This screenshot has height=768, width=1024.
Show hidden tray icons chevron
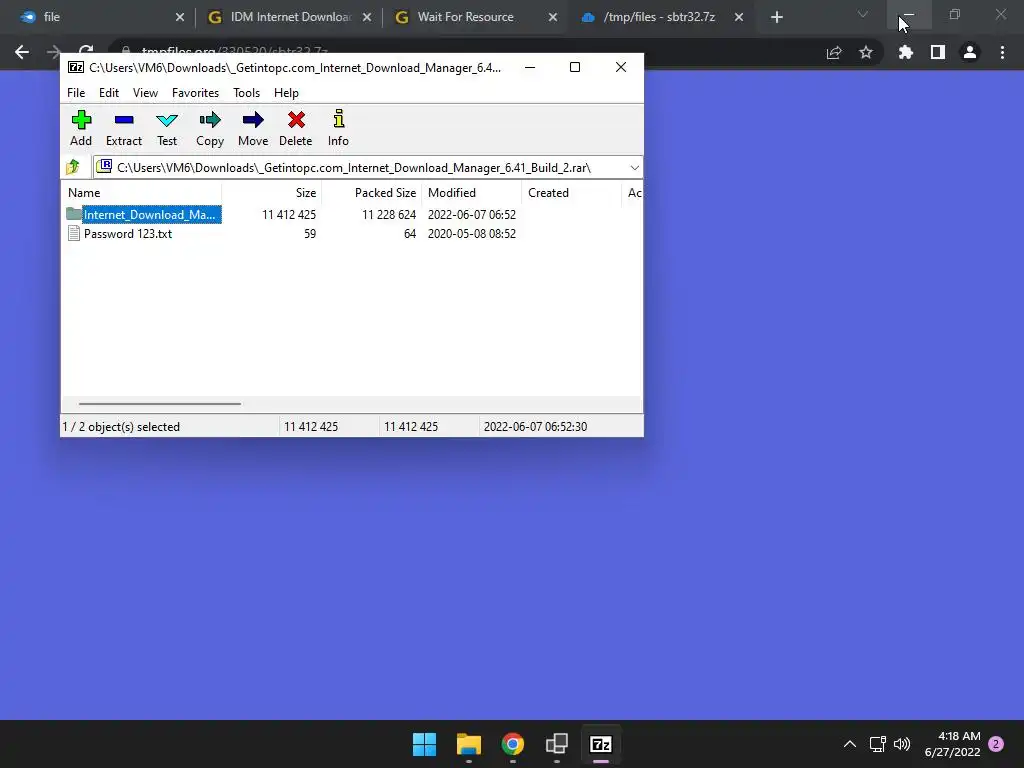[x=850, y=744]
